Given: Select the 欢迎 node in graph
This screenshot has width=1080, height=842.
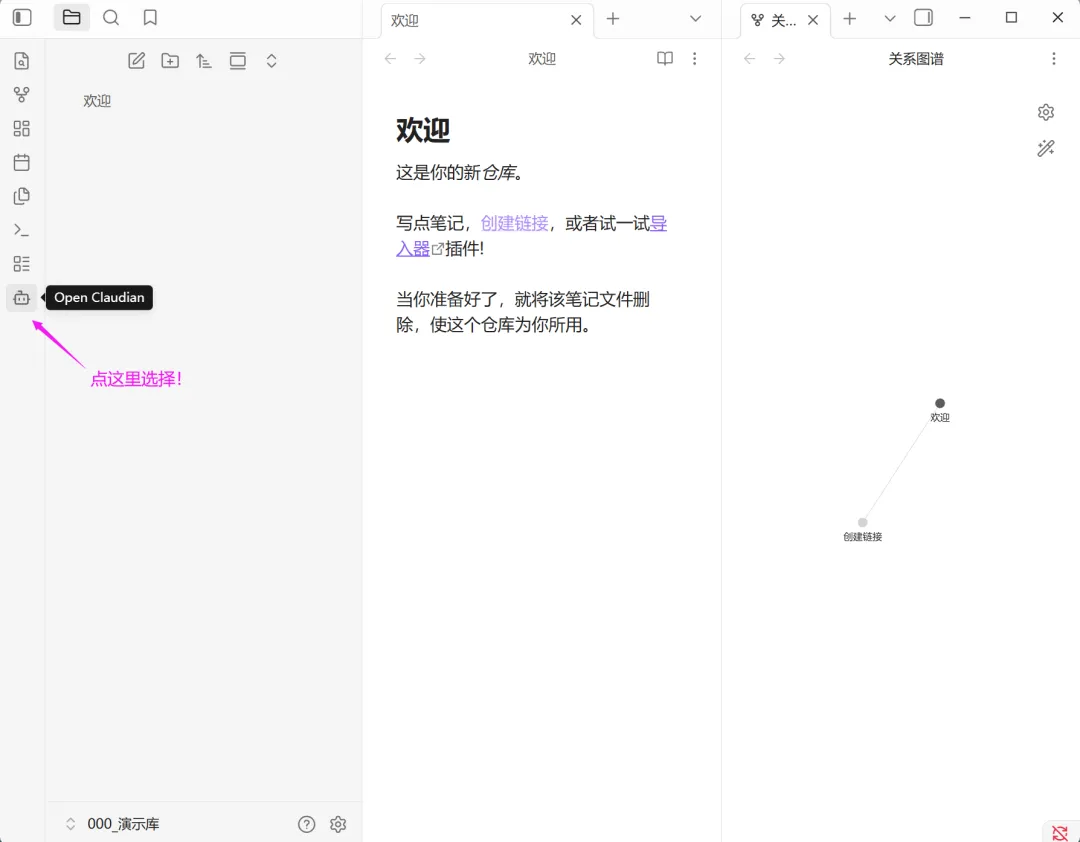Looking at the screenshot, I should [x=940, y=403].
